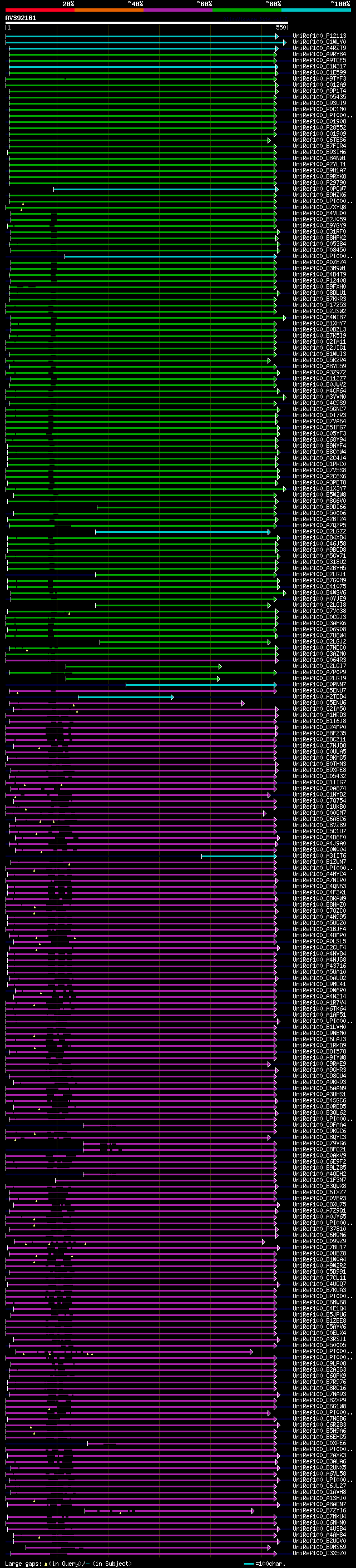Select the UniRef100_B4D6F0 label
Image resolution: width=356 pixels, height=1568 pixels.
pos(319,838)
